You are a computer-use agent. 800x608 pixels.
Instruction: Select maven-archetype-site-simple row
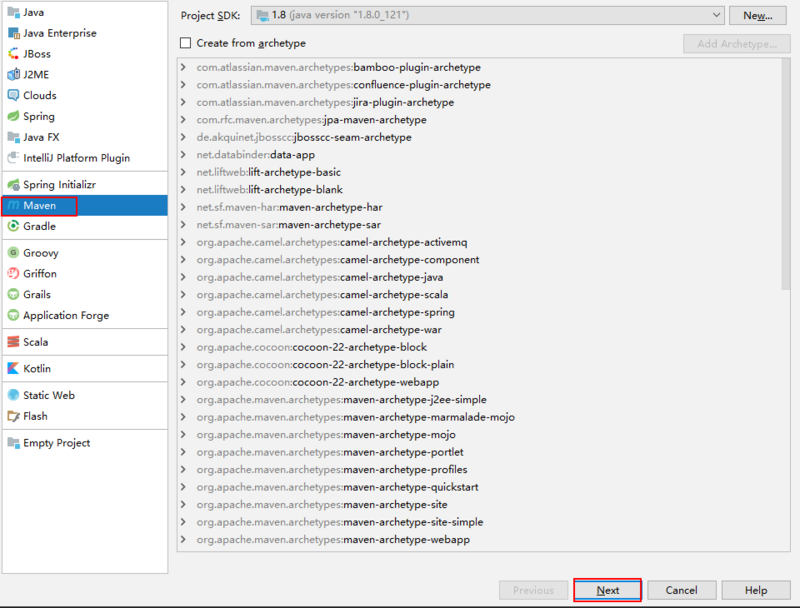480,522
